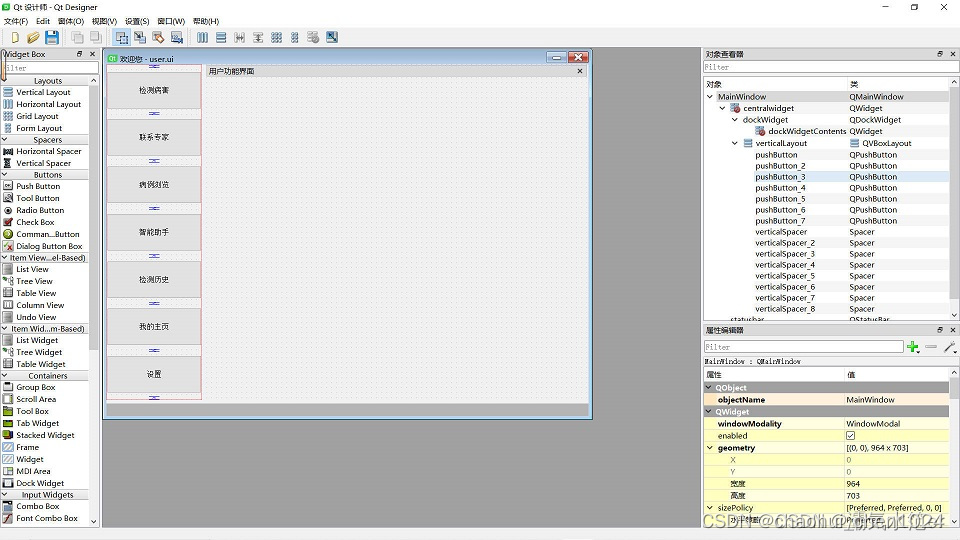Apply Lay Out Horizontally toolbar icon

coord(203,37)
